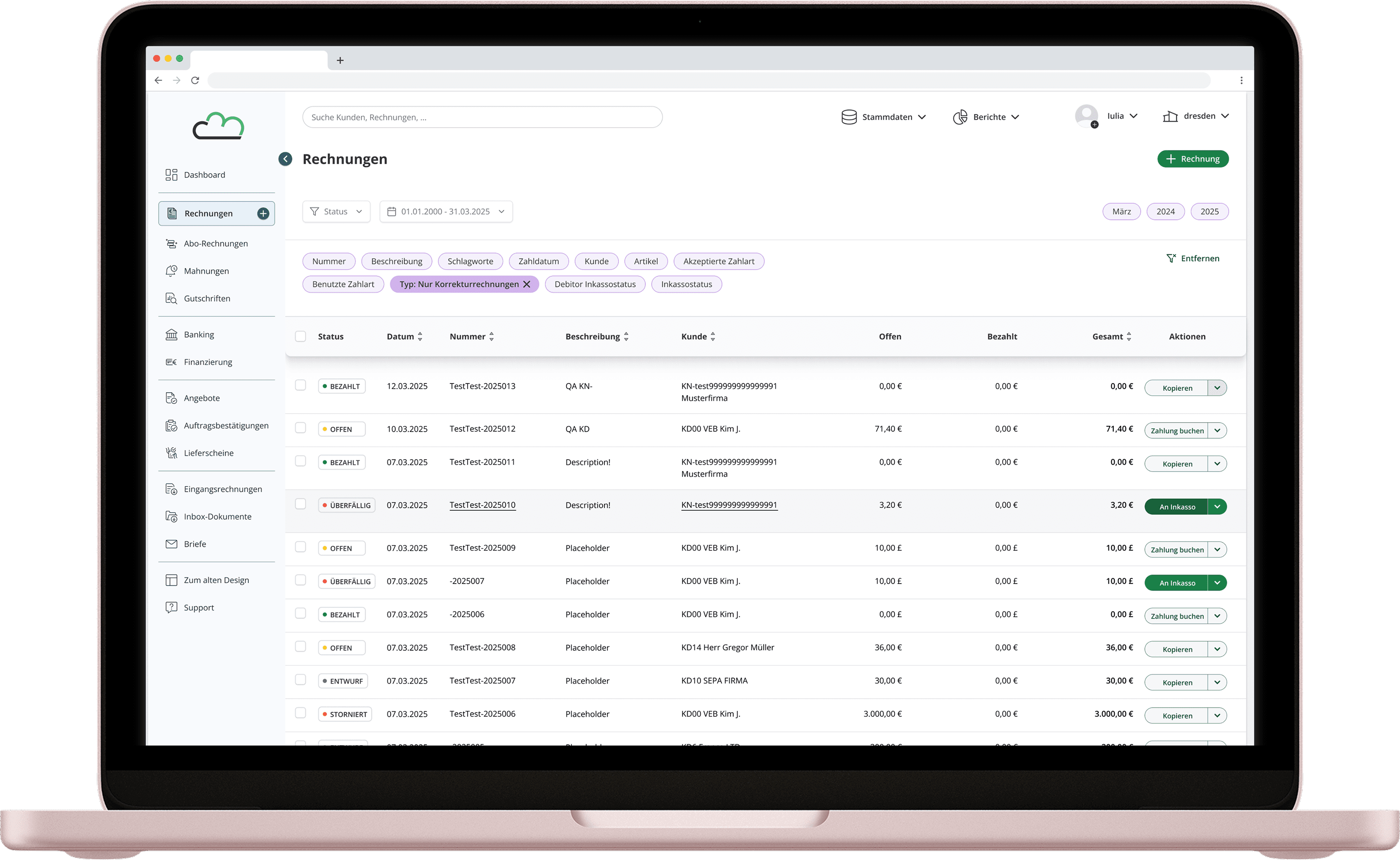Open a new browser tab with the plus
1400x860 pixels.
340,60
